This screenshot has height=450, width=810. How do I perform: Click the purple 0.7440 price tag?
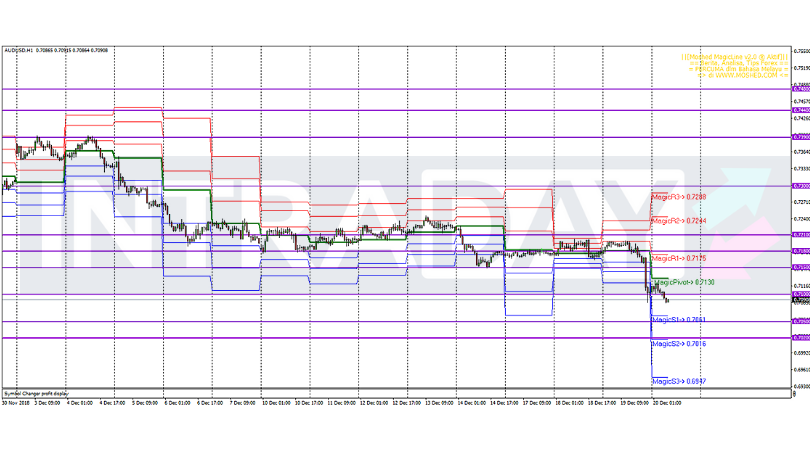[801, 110]
